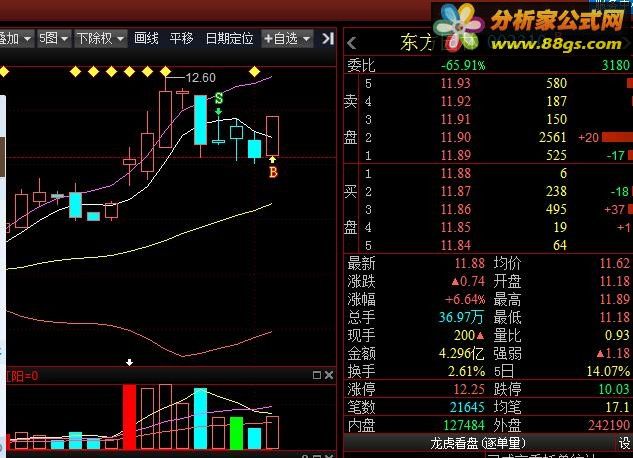This screenshot has height=458, width=633.
Task: Click 外盘 value 242190
Action: 609,425
